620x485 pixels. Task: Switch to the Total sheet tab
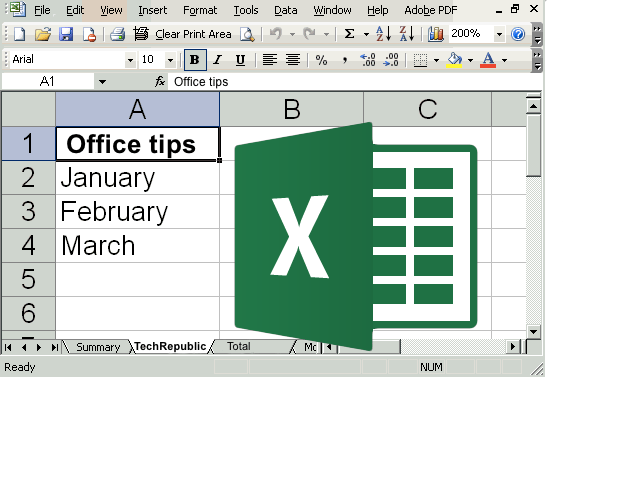[x=238, y=346]
